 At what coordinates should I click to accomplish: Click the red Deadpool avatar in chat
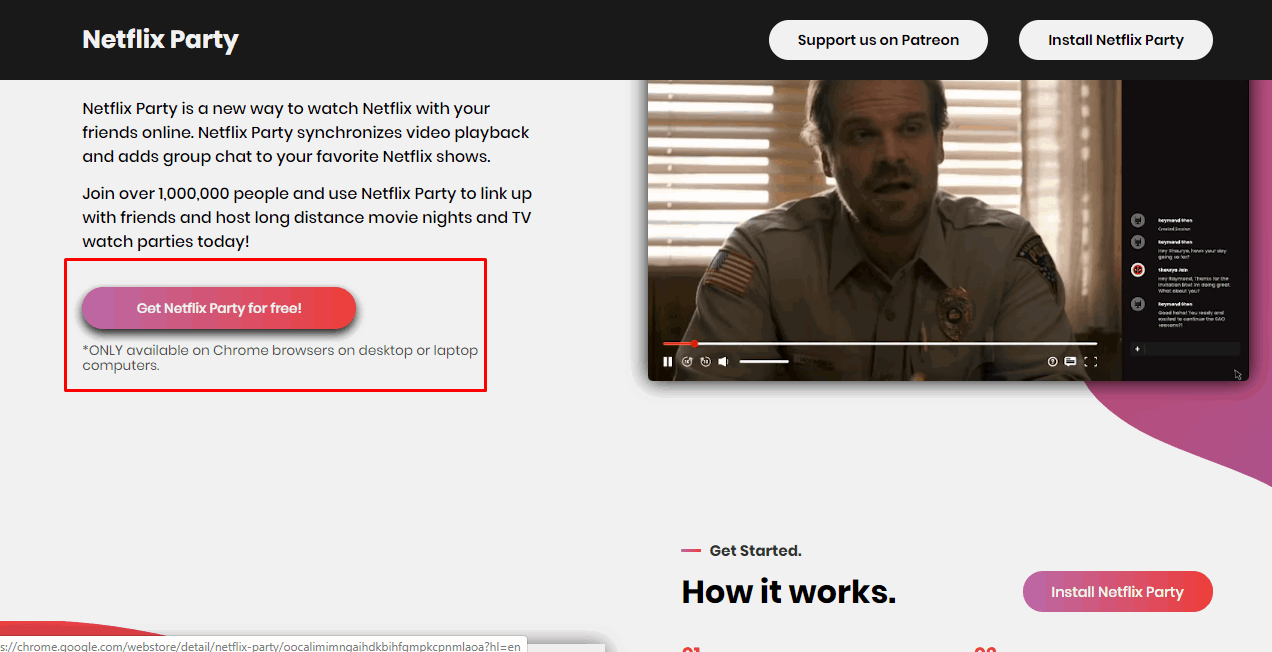click(x=1138, y=270)
